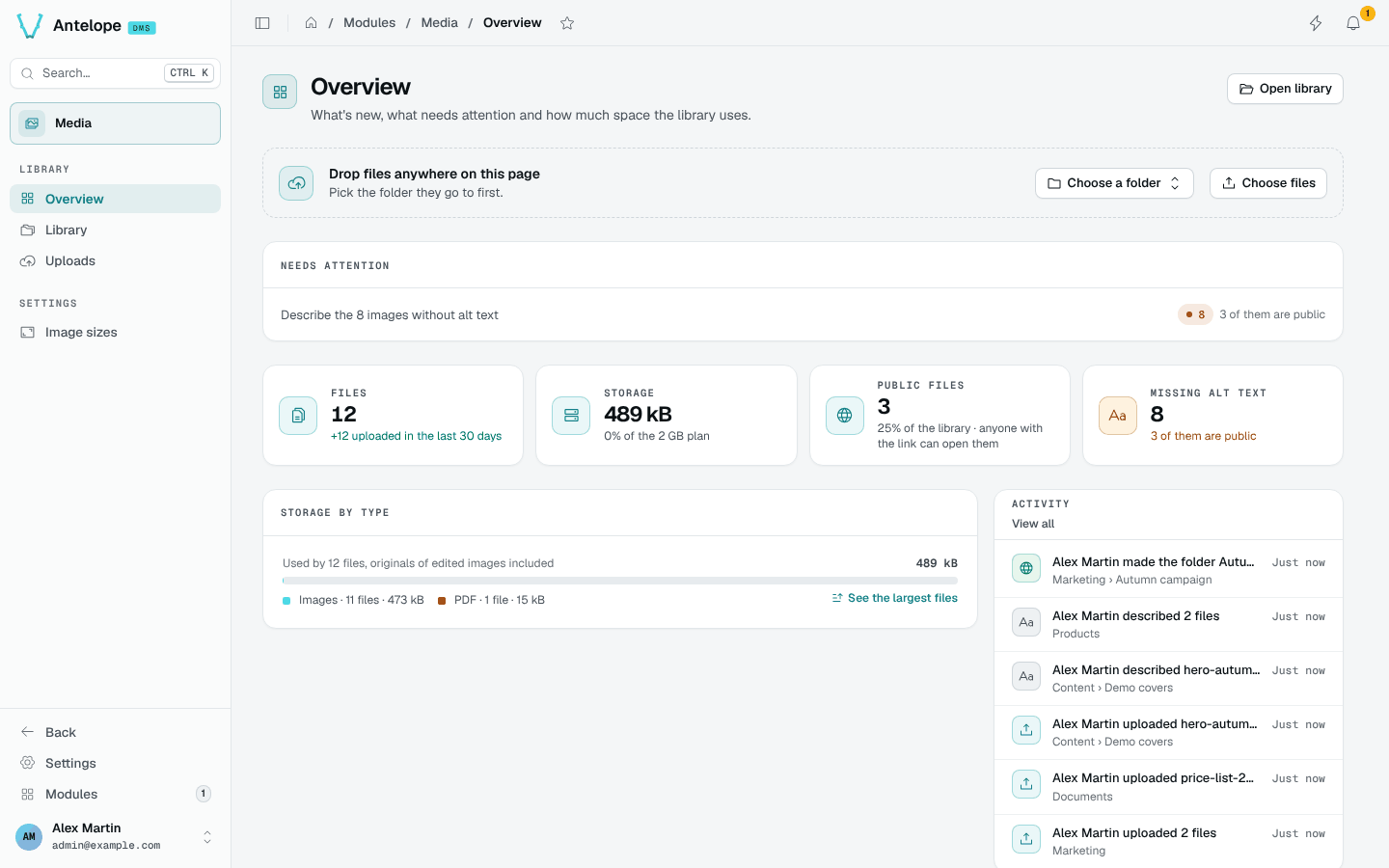
Task: Click the Modules count badge '1'
Action: click(204, 794)
